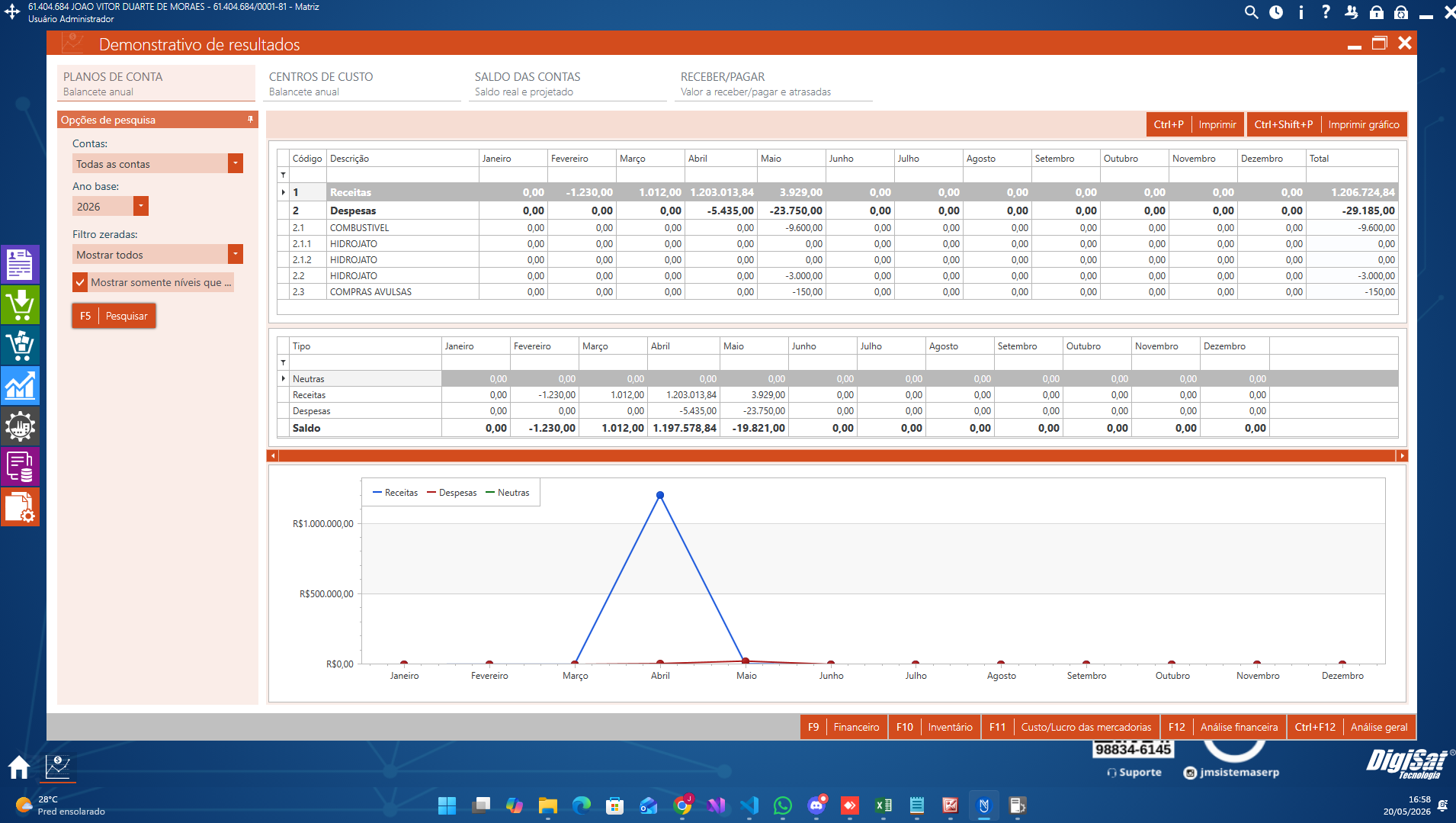Open the purple document module in the sidebar

(20, 264)
